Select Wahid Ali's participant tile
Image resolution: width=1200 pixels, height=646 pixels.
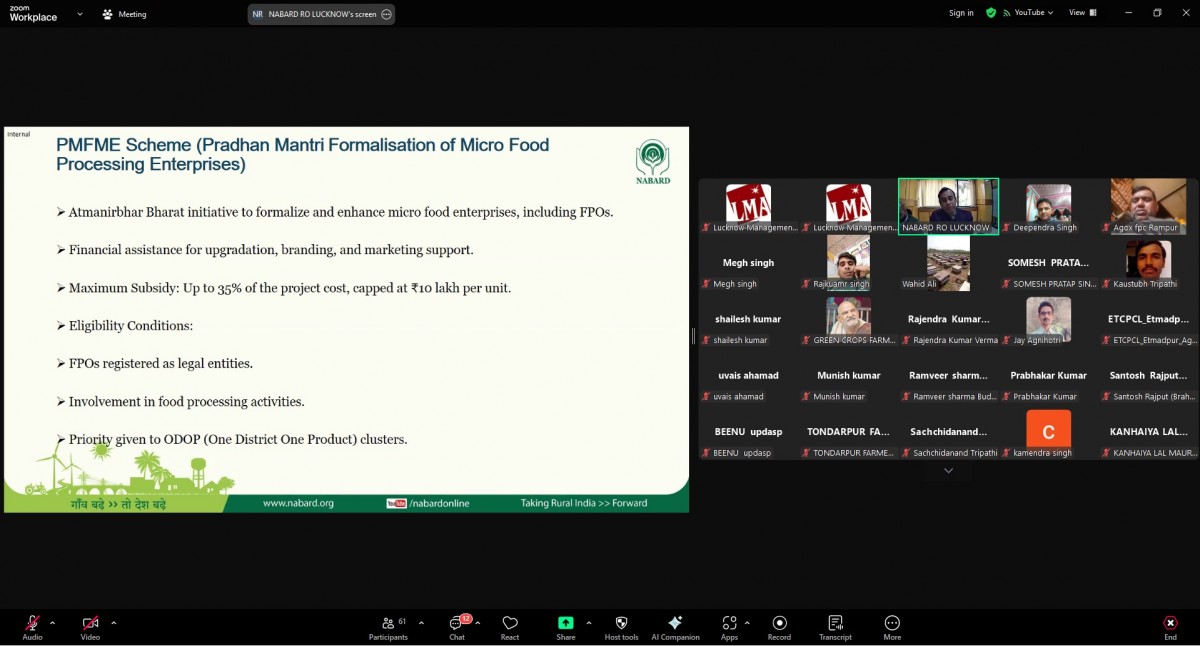948,263
